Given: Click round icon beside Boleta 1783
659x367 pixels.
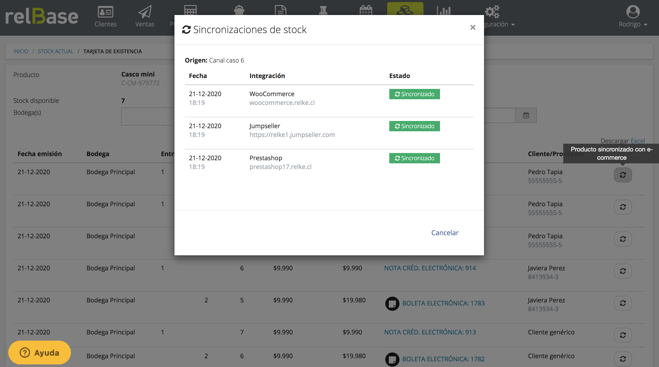Looking at the screenshot, I should click(392, 304).
